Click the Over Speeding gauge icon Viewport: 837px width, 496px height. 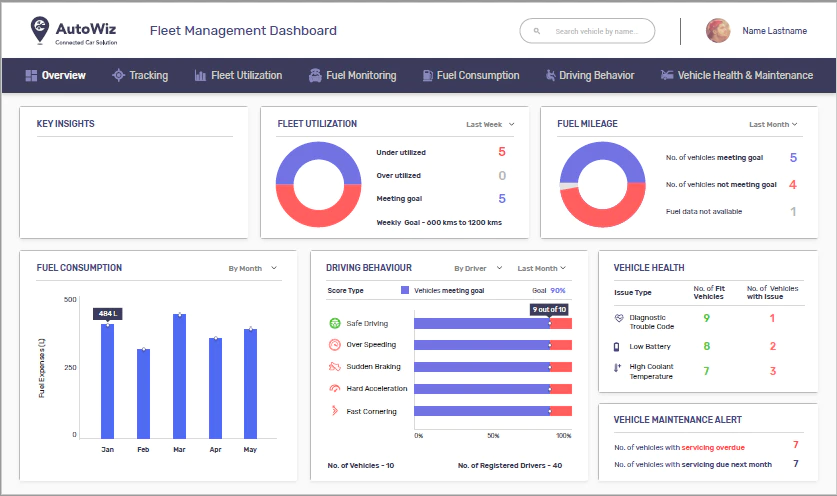(x=335, y=344)
